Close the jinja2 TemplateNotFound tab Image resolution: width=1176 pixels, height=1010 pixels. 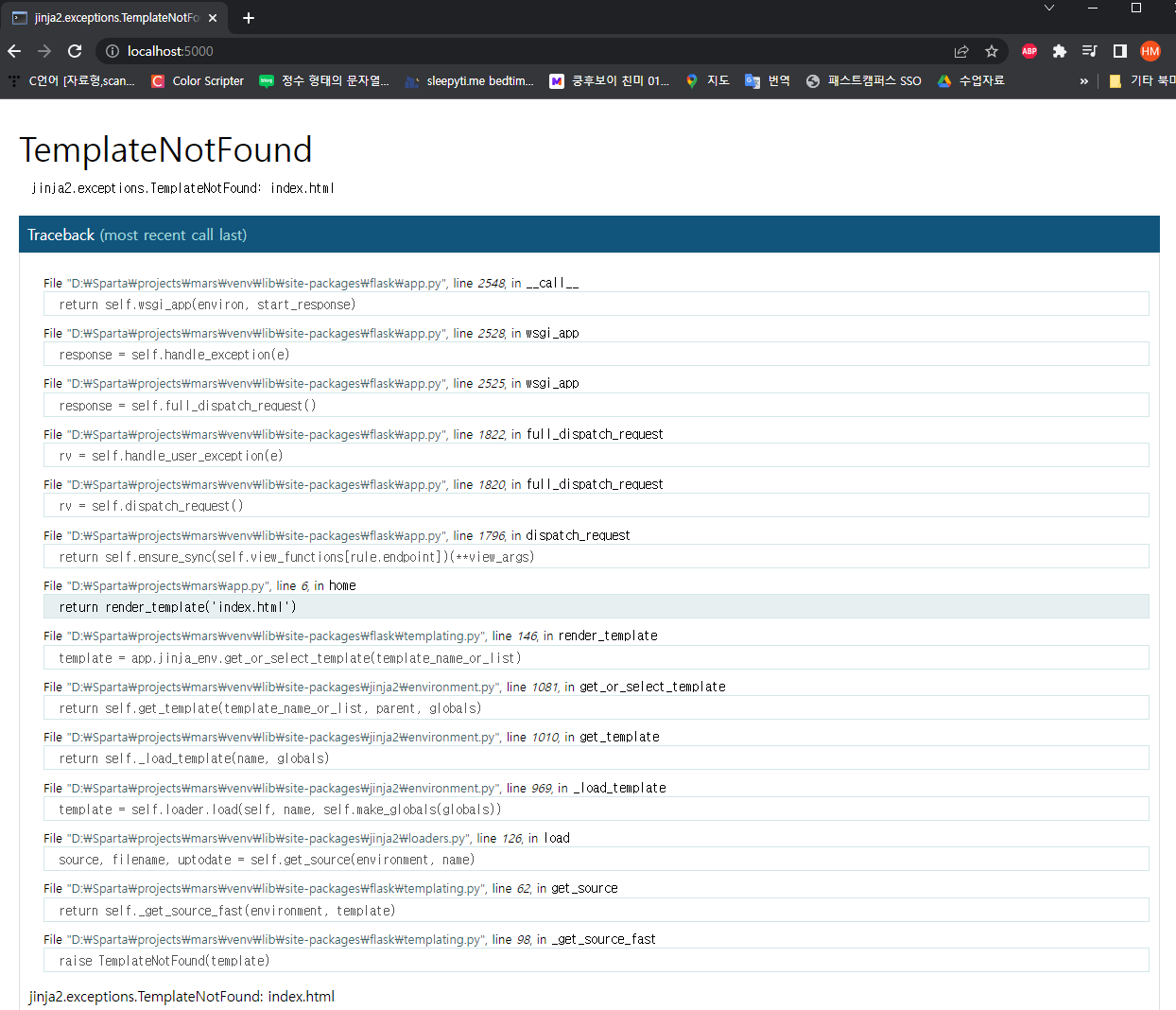pos(213,18)
